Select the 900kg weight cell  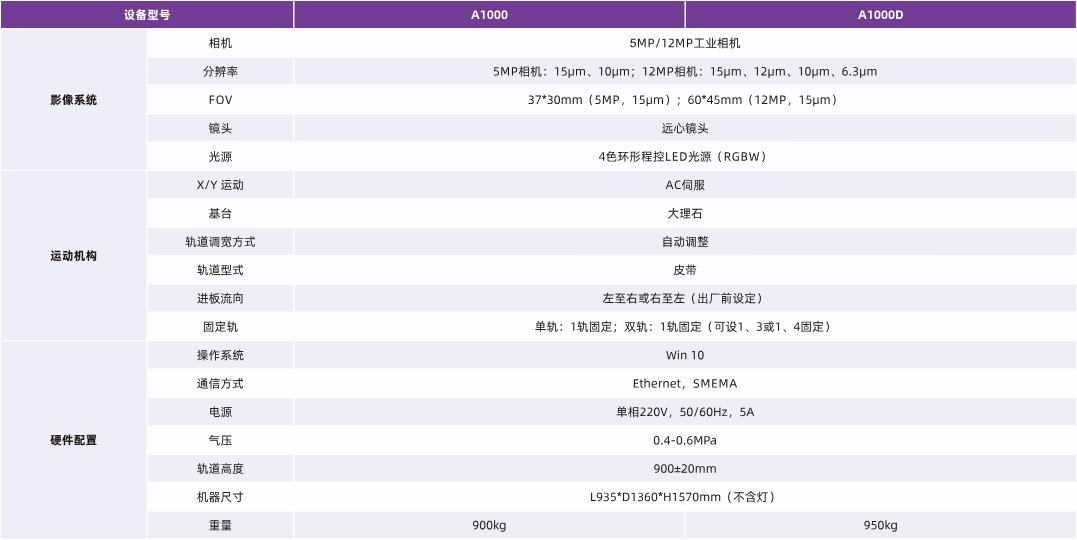[488, 525]
